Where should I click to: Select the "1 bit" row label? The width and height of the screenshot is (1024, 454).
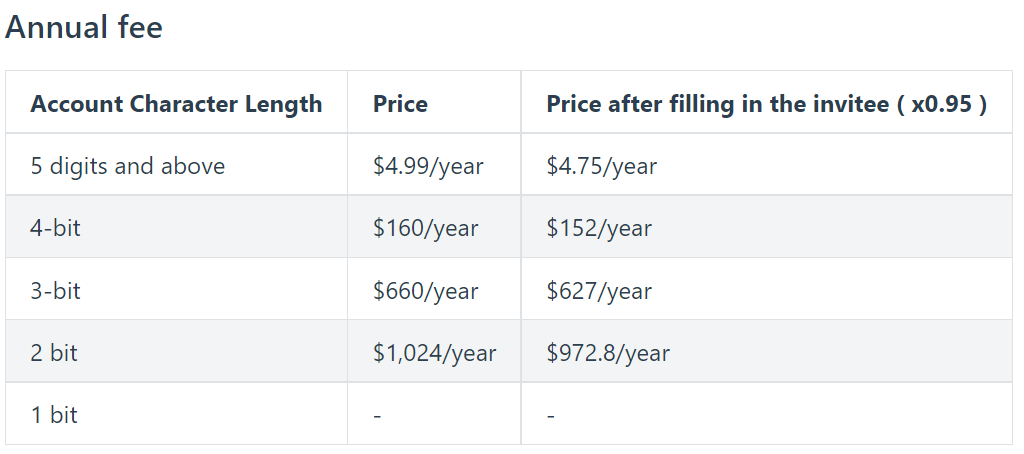click(54, 415)
